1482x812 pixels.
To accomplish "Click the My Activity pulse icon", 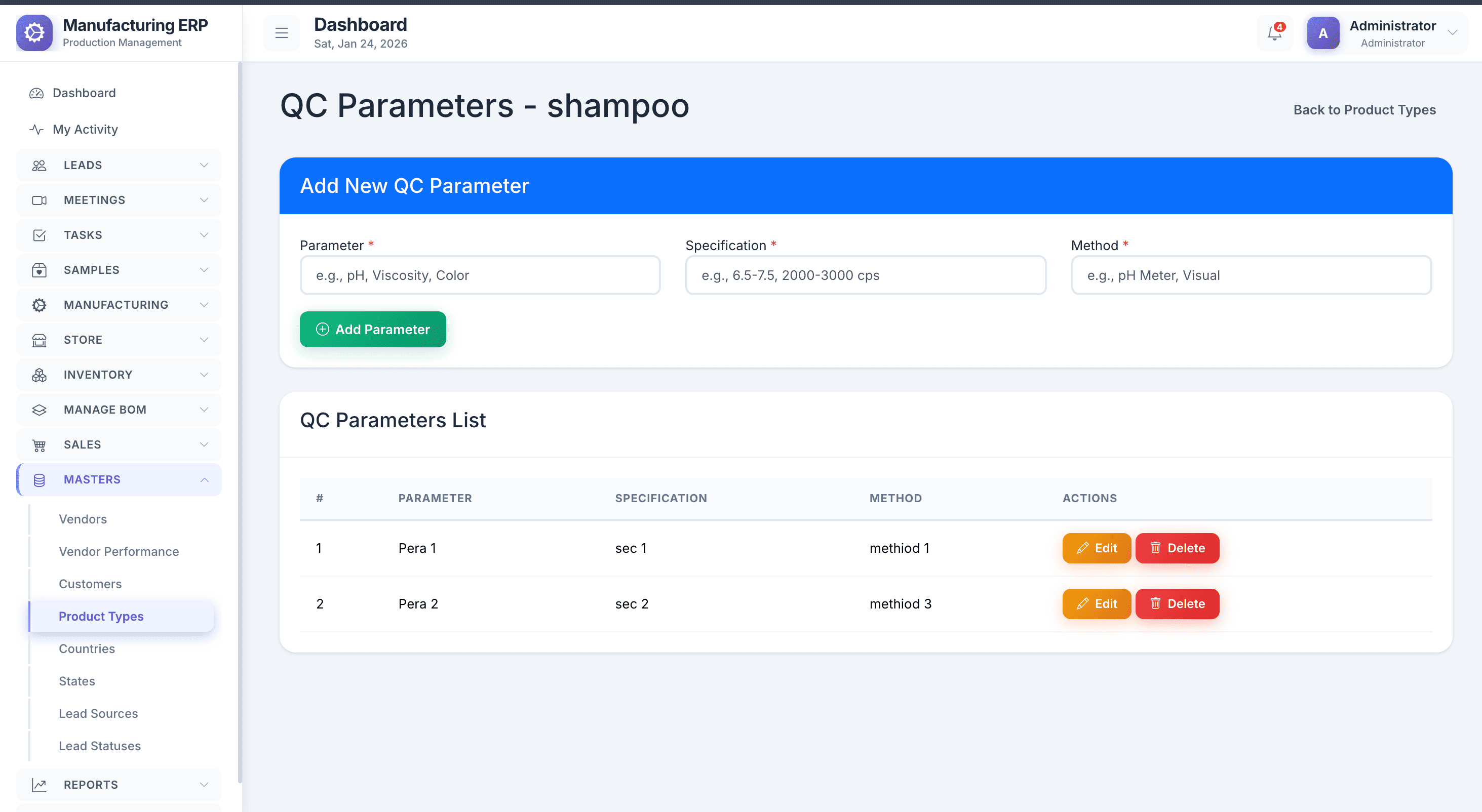I will 36,130.
